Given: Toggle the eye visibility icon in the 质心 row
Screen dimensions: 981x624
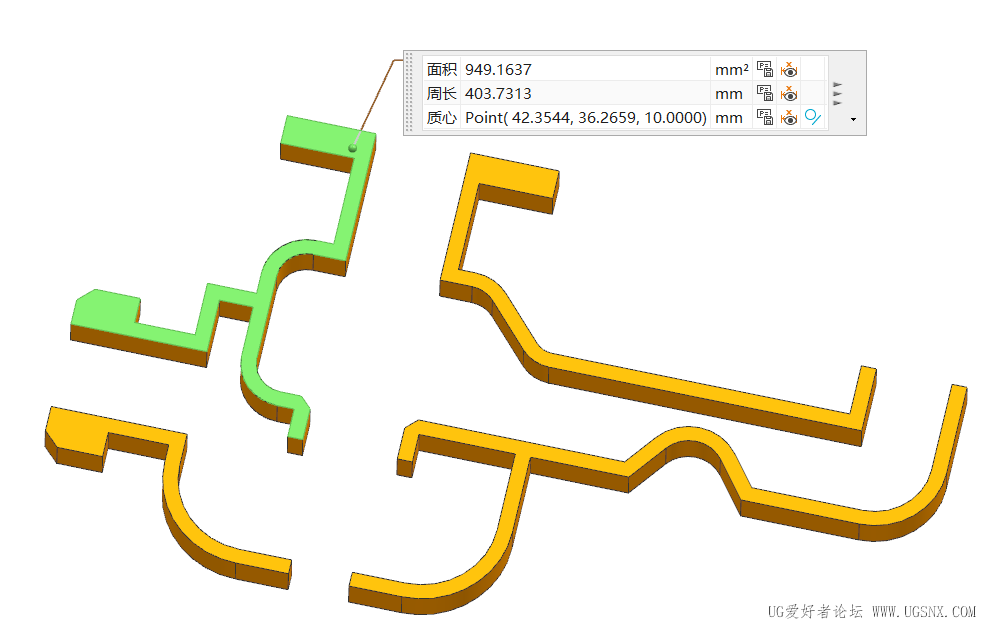Looking at the screenshot, I should point(789,117).
